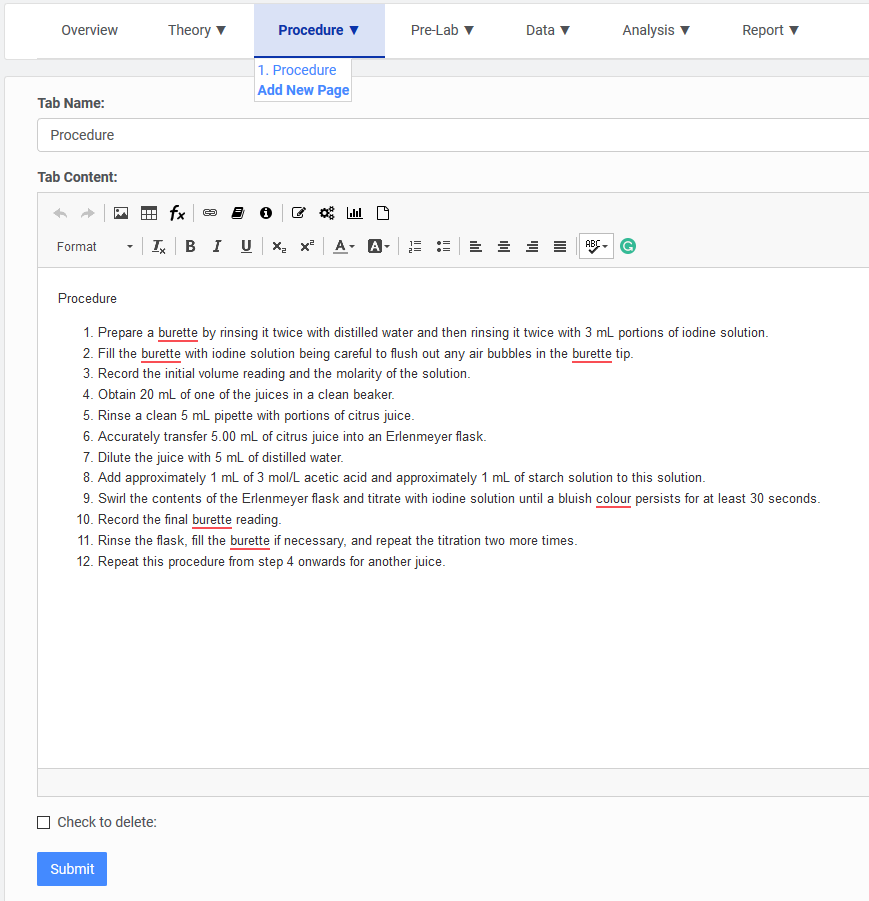Viewport: 869px width, 901px height.
Task: Click the text of step 12 about another juice
Action: pos(271,561)
